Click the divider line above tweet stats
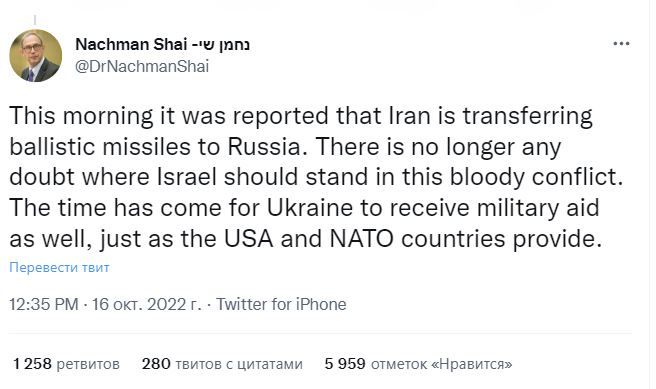 click(x=320, y=333)
